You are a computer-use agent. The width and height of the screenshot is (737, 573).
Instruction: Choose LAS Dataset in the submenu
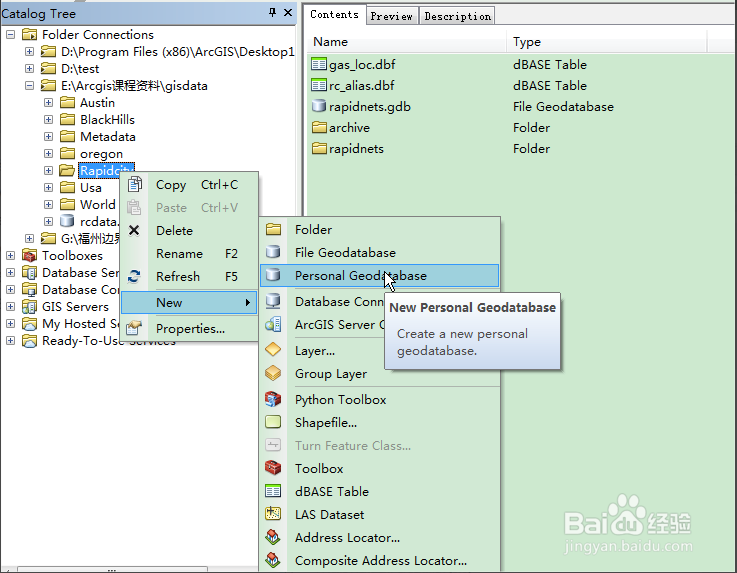(380, 514)
